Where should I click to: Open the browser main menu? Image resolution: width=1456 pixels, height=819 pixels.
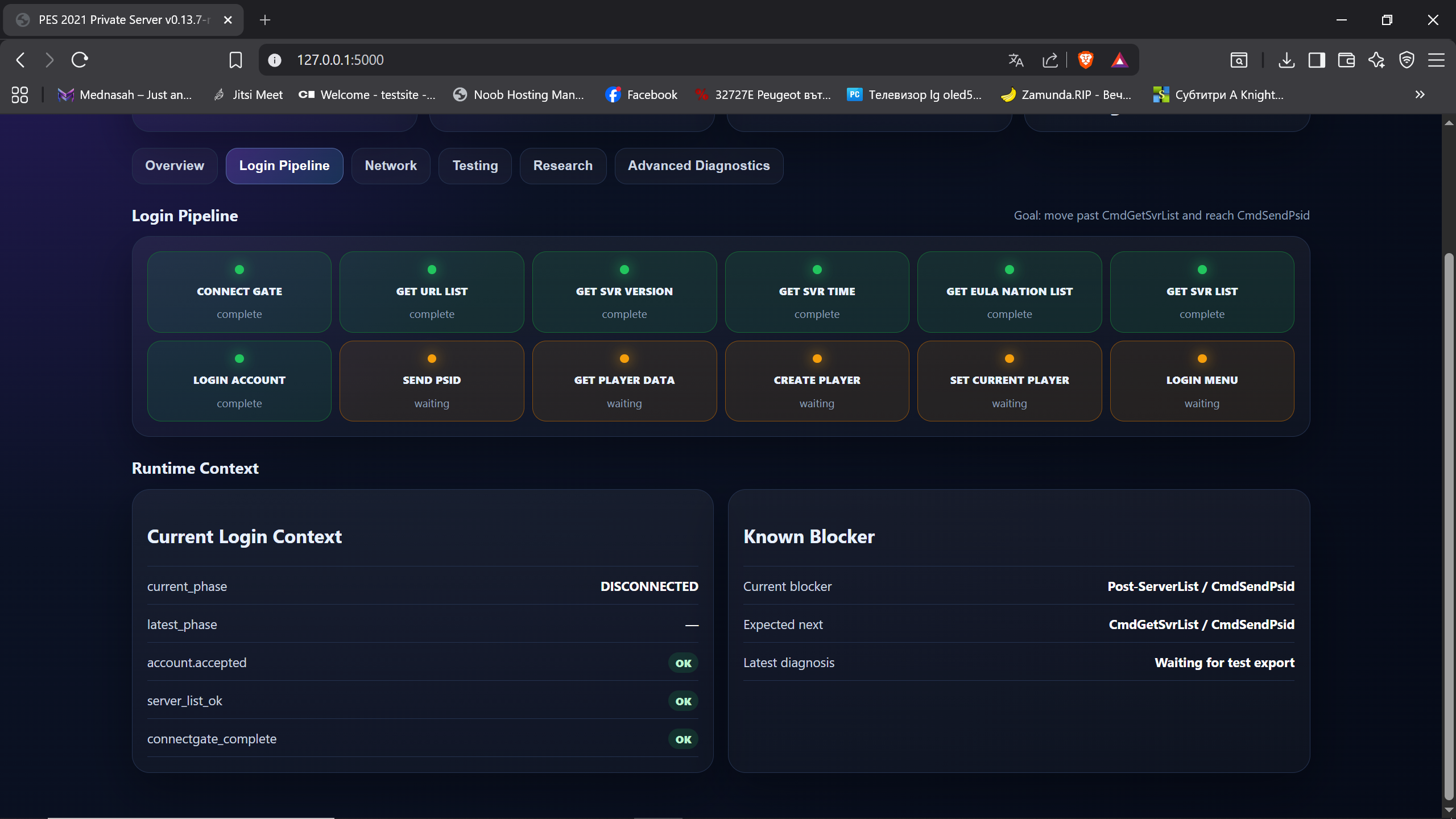coord(1437,60)
